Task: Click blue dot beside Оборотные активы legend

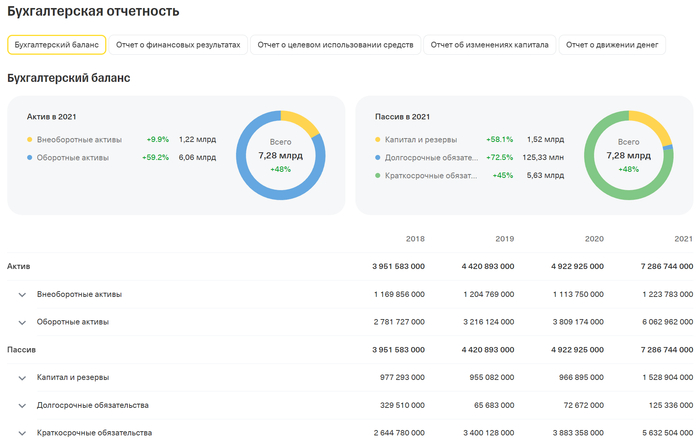Action: (30, 157)
